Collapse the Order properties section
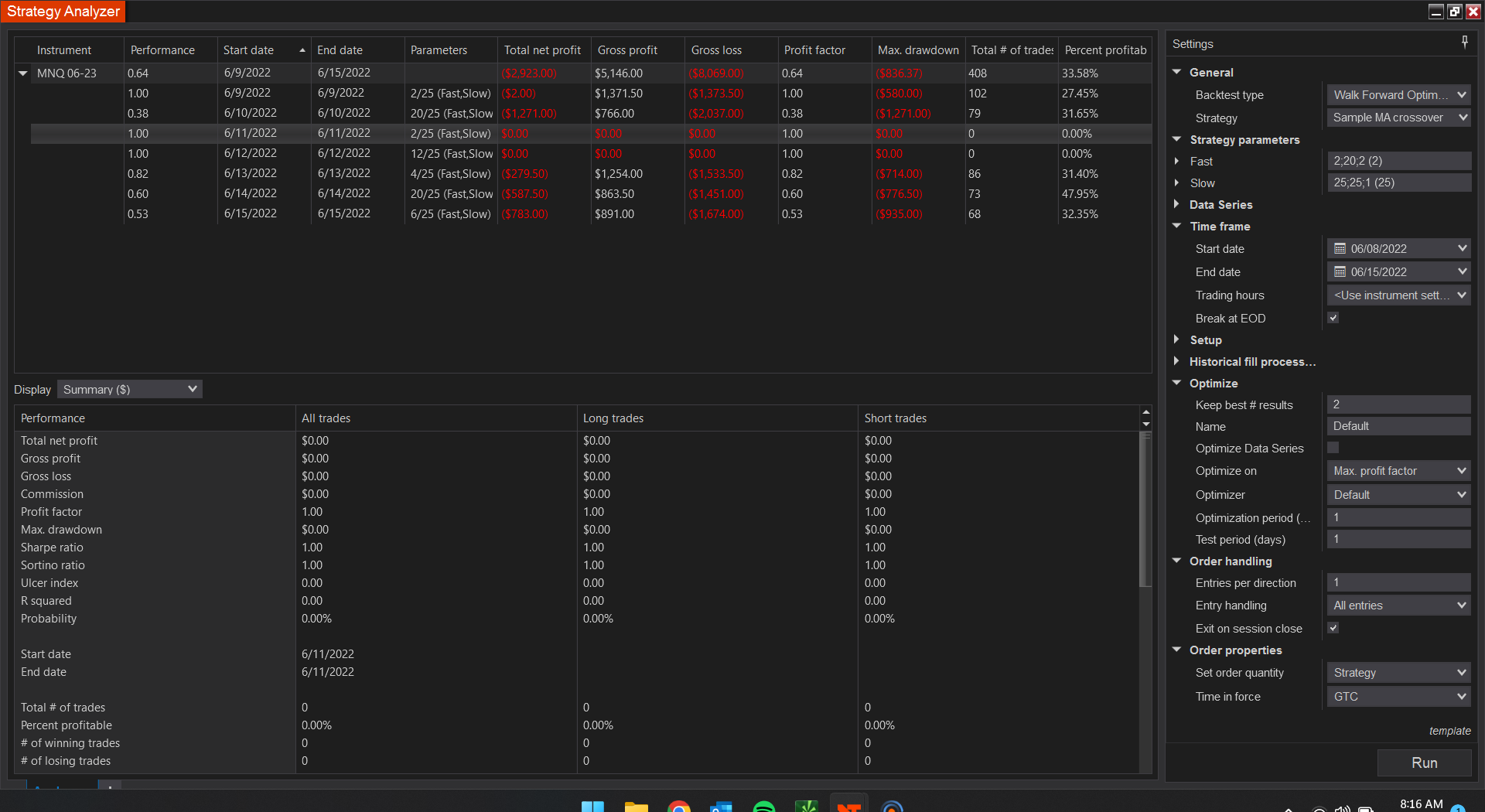The height and width of the screenshot is (812, 1485). coord(1177,650)
